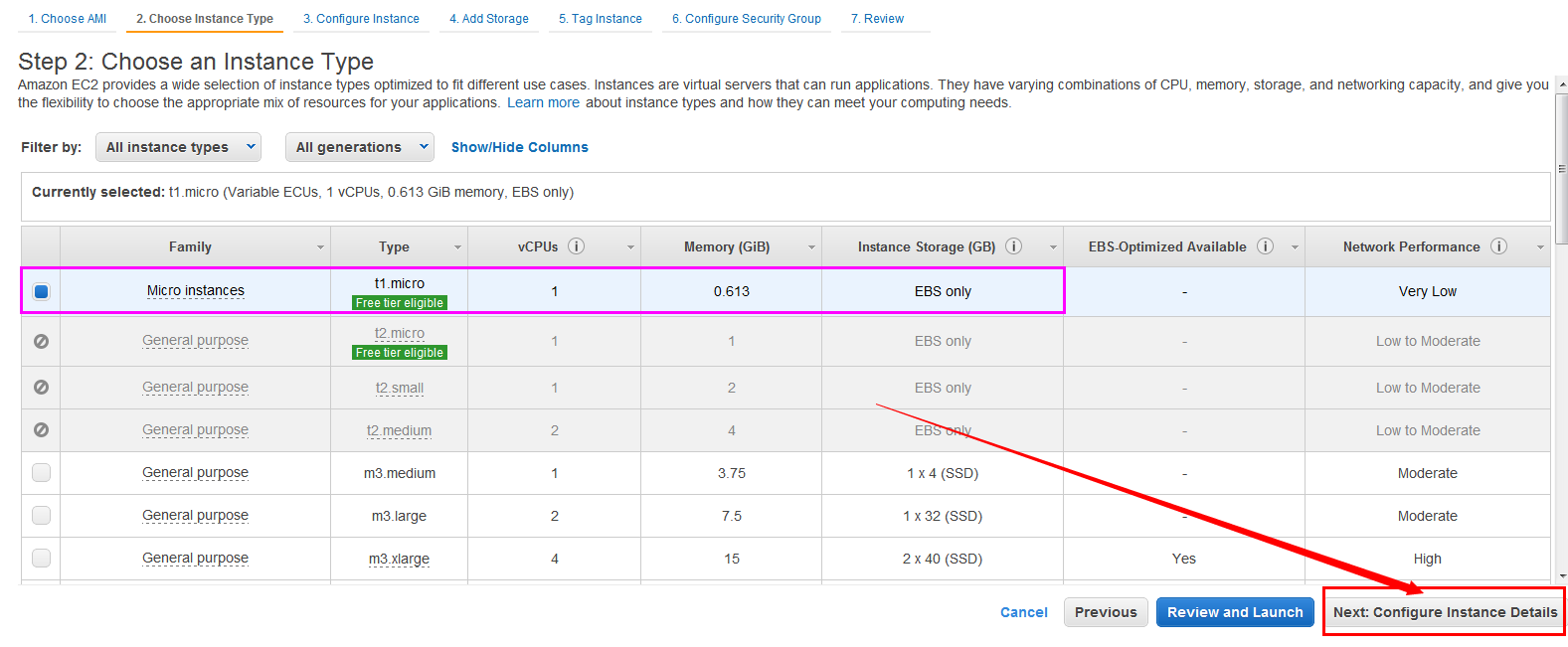This screenshot has height=647, width=1568.
Task: Go to 1. Choose AMI tab
Action: point(67,19)
